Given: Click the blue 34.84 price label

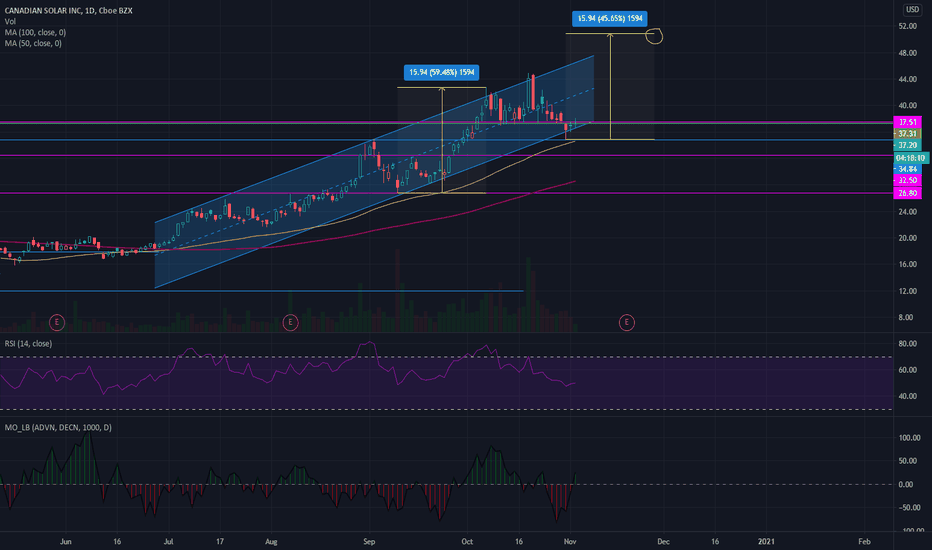Looking at the screenshot, I should pyautogui.click(x=908, y=169).
